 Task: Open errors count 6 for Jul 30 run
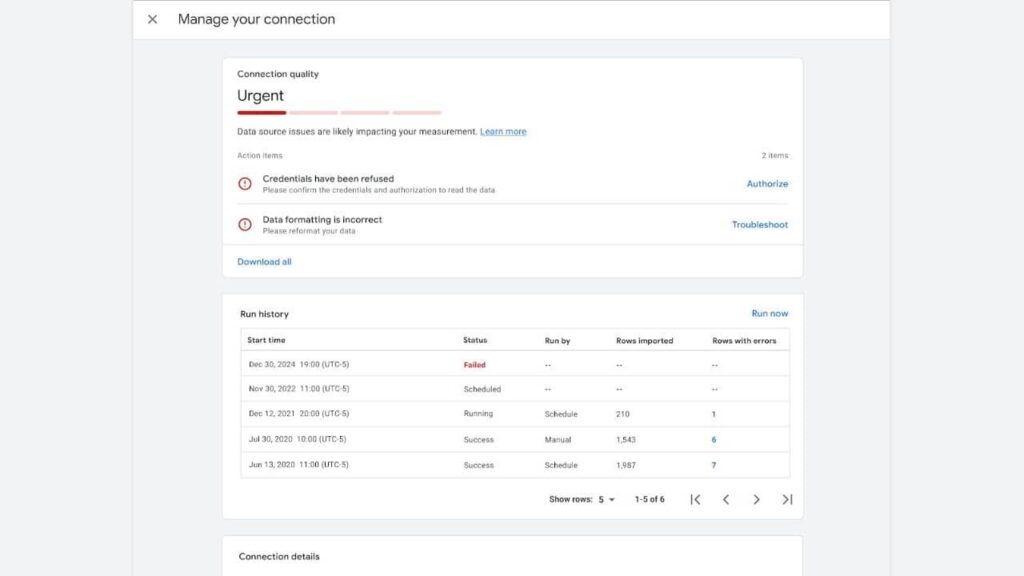point(714,440)
